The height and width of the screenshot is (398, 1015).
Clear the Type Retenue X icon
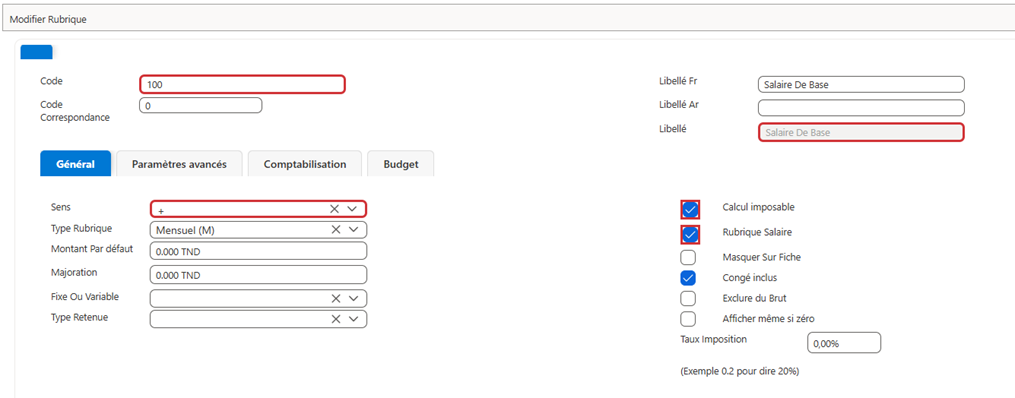coord(335,318)
